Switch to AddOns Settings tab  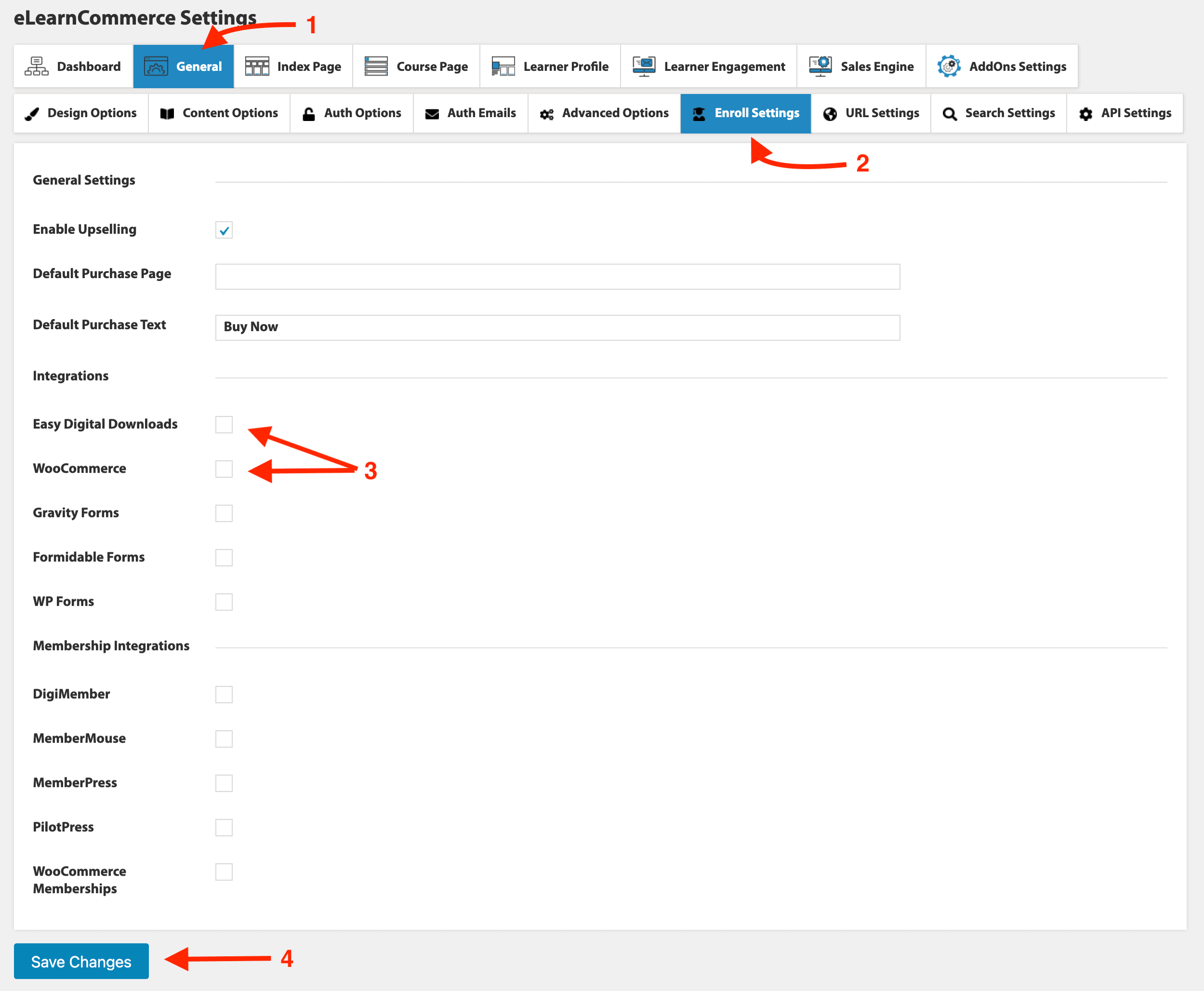(x=1002, y=66)
